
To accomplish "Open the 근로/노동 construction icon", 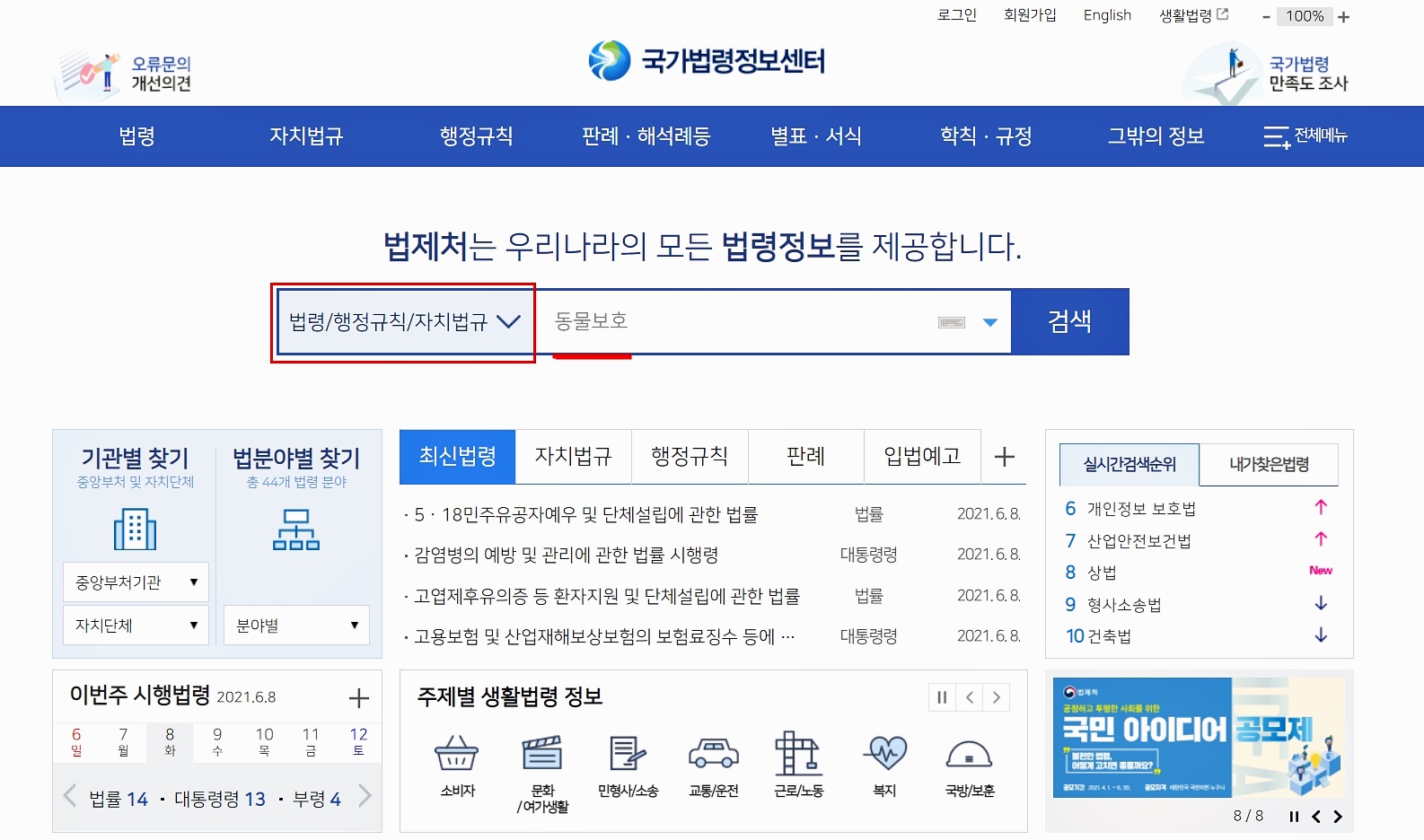I will click(x=797, y=752).
